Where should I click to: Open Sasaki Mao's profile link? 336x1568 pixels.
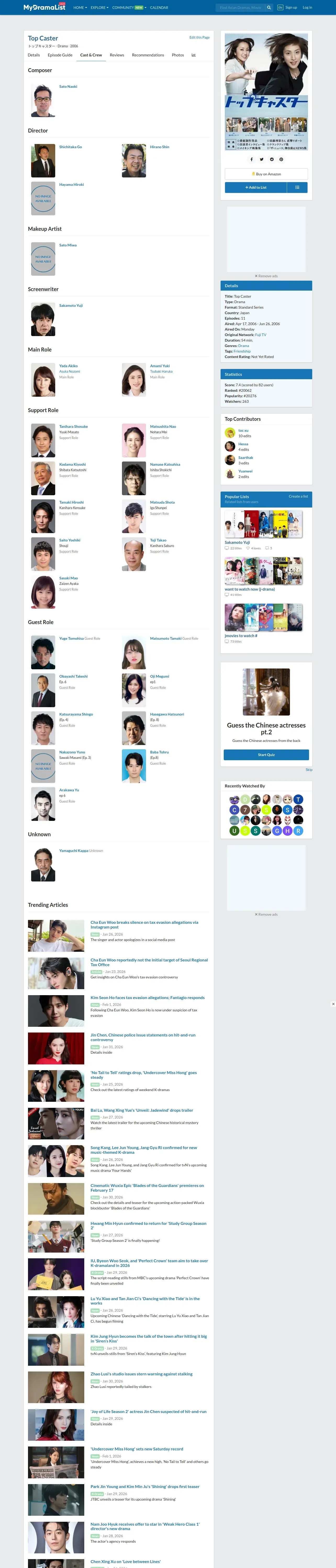point(68,578)
